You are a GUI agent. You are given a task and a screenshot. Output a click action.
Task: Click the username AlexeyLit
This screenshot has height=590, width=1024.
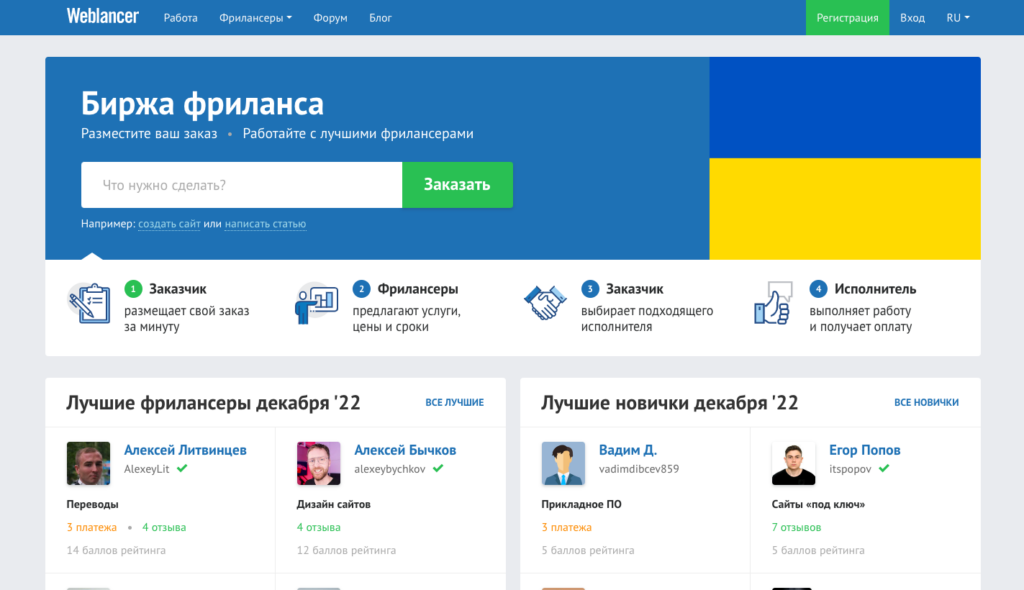(146, 468)
